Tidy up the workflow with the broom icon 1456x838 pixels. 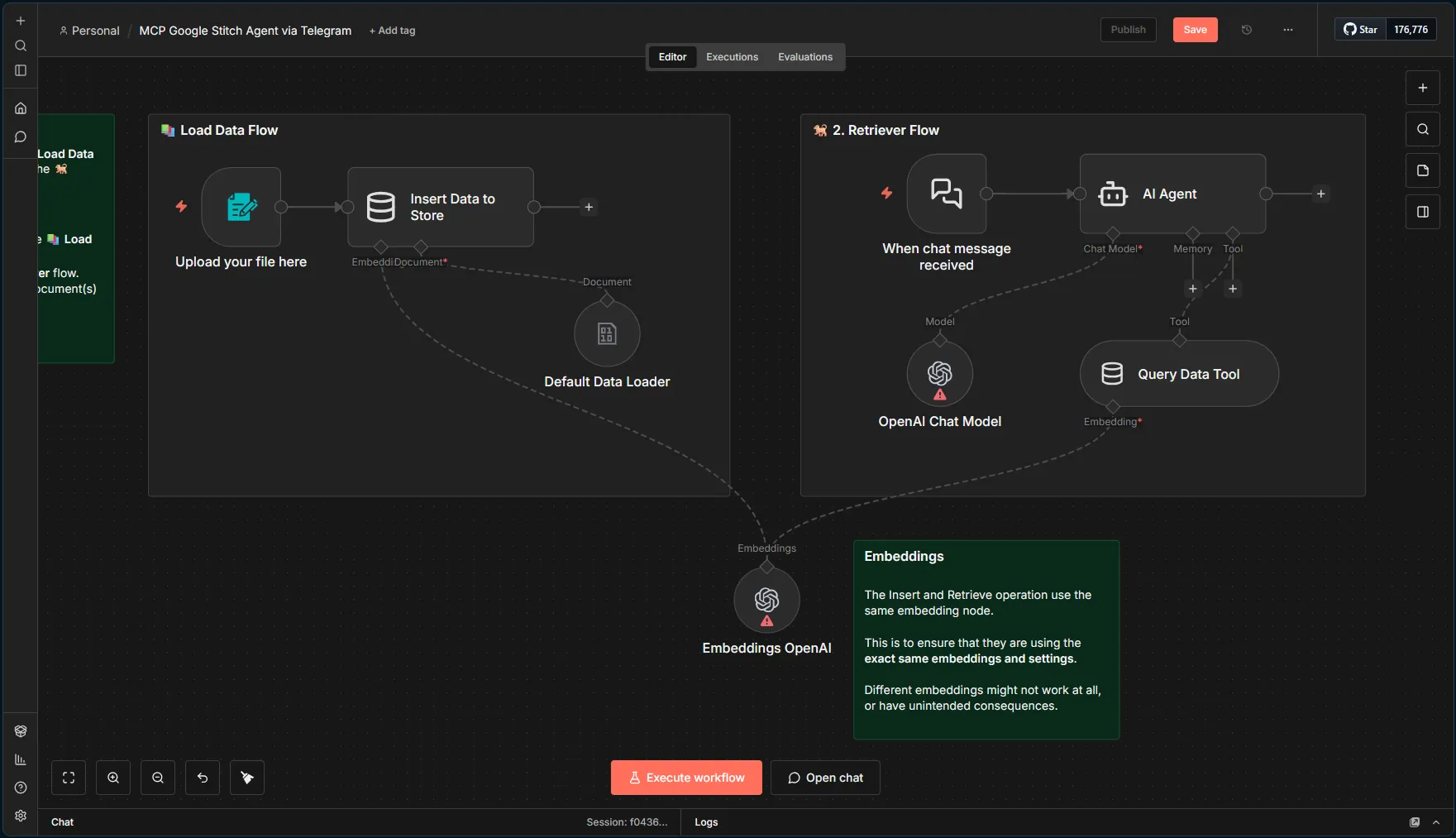[246, 778]
